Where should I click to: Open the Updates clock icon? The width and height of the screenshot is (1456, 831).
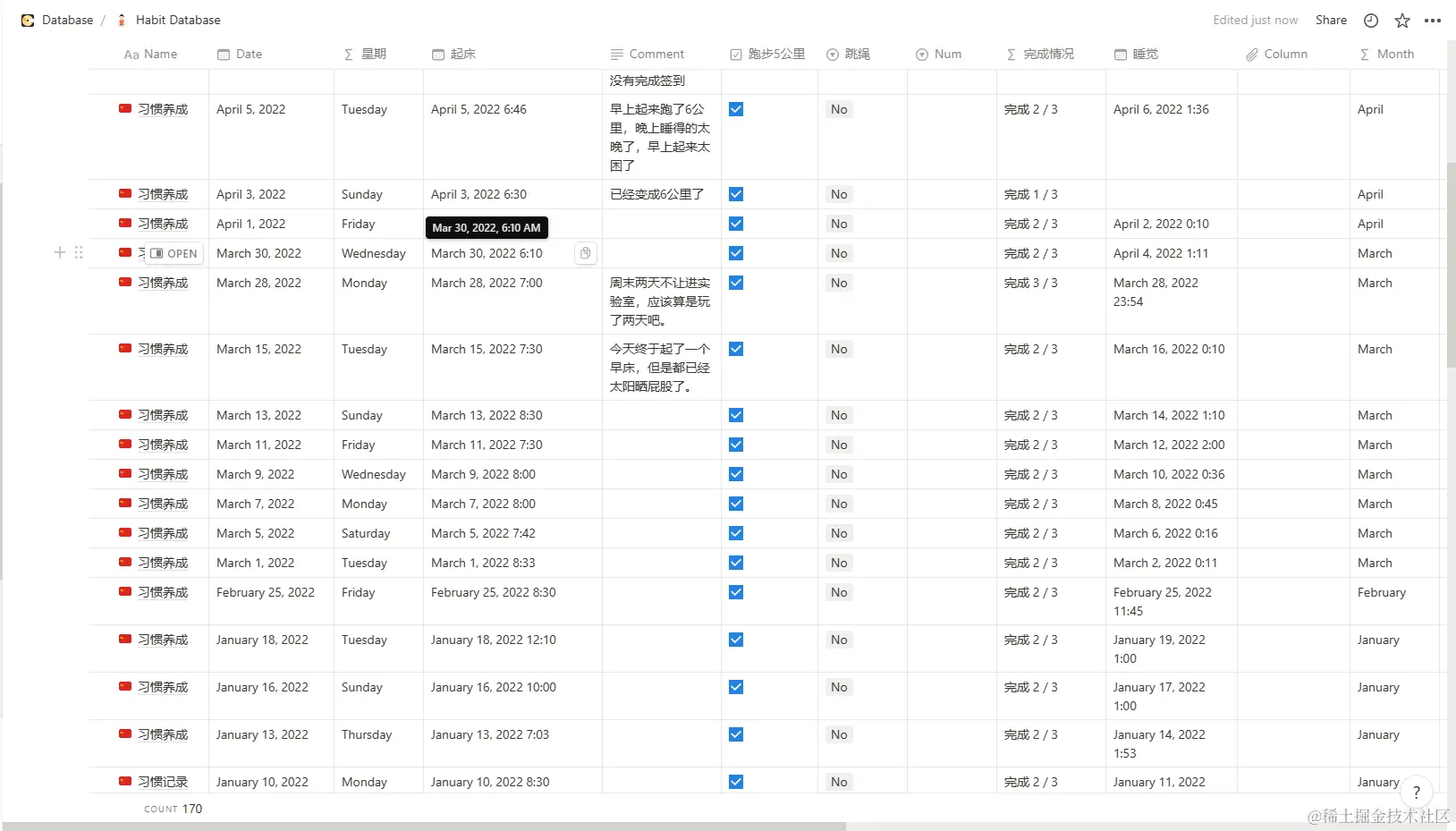tap(1371, 21)
